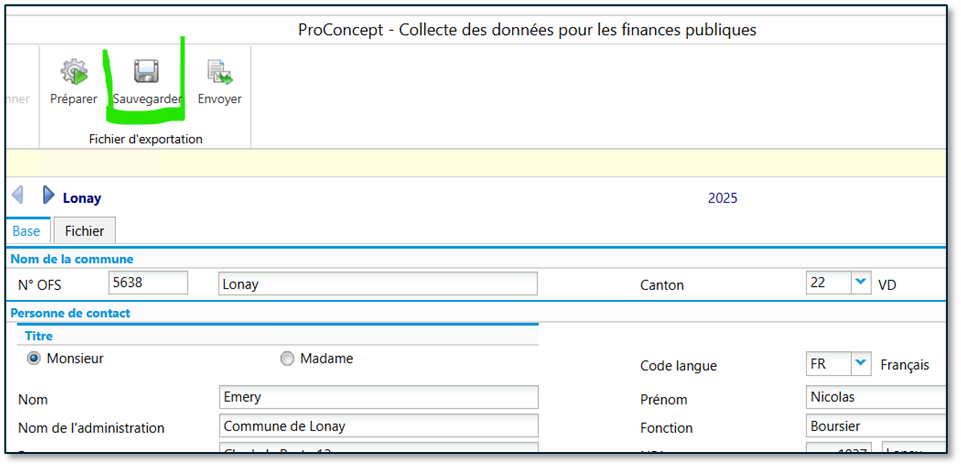Viewport: 961px width, 467px height.
Task: Send the export file via Envoyer
Action: click(219, 73)
